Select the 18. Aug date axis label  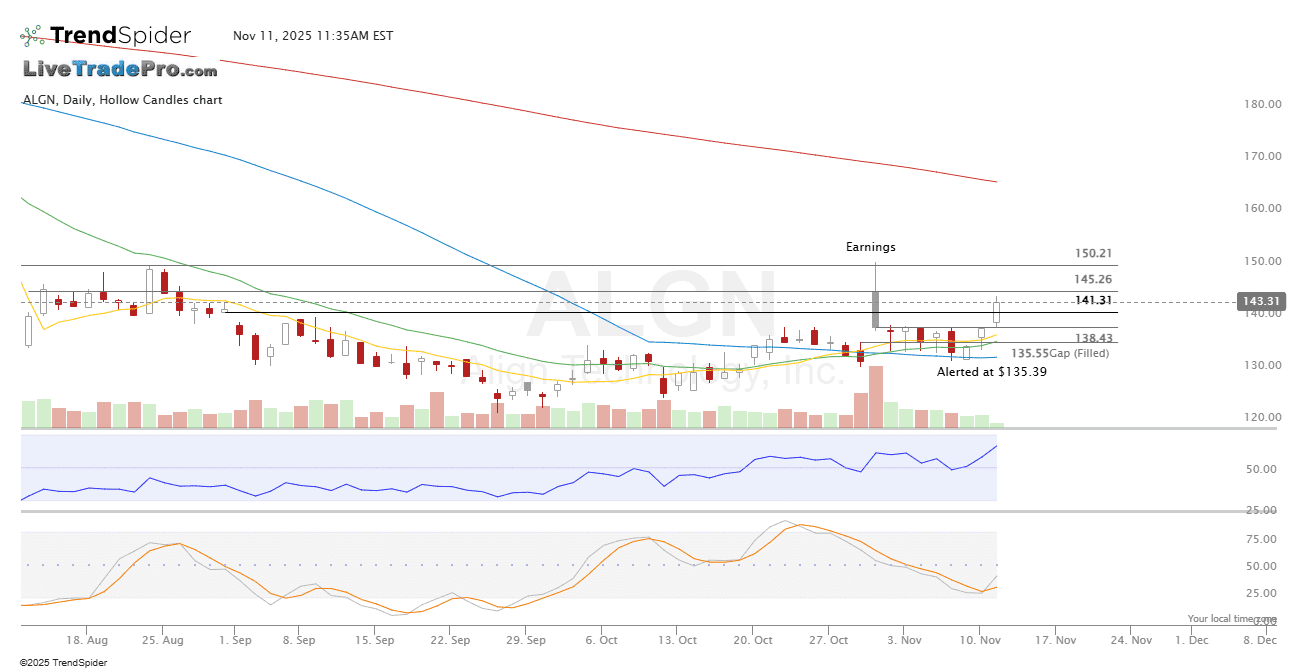tap(87, 639)
